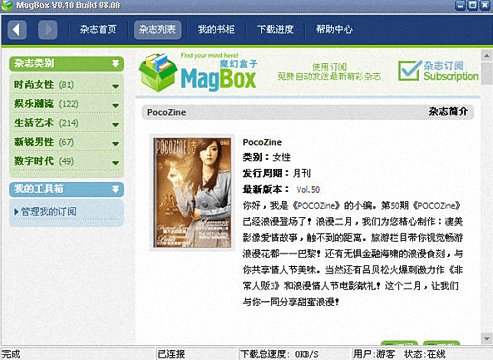Image resolution: width=493 pixels, height=360 pixels.
Task: Collapse the 杂志类别 panel header
Action: (x=116, y=63)
